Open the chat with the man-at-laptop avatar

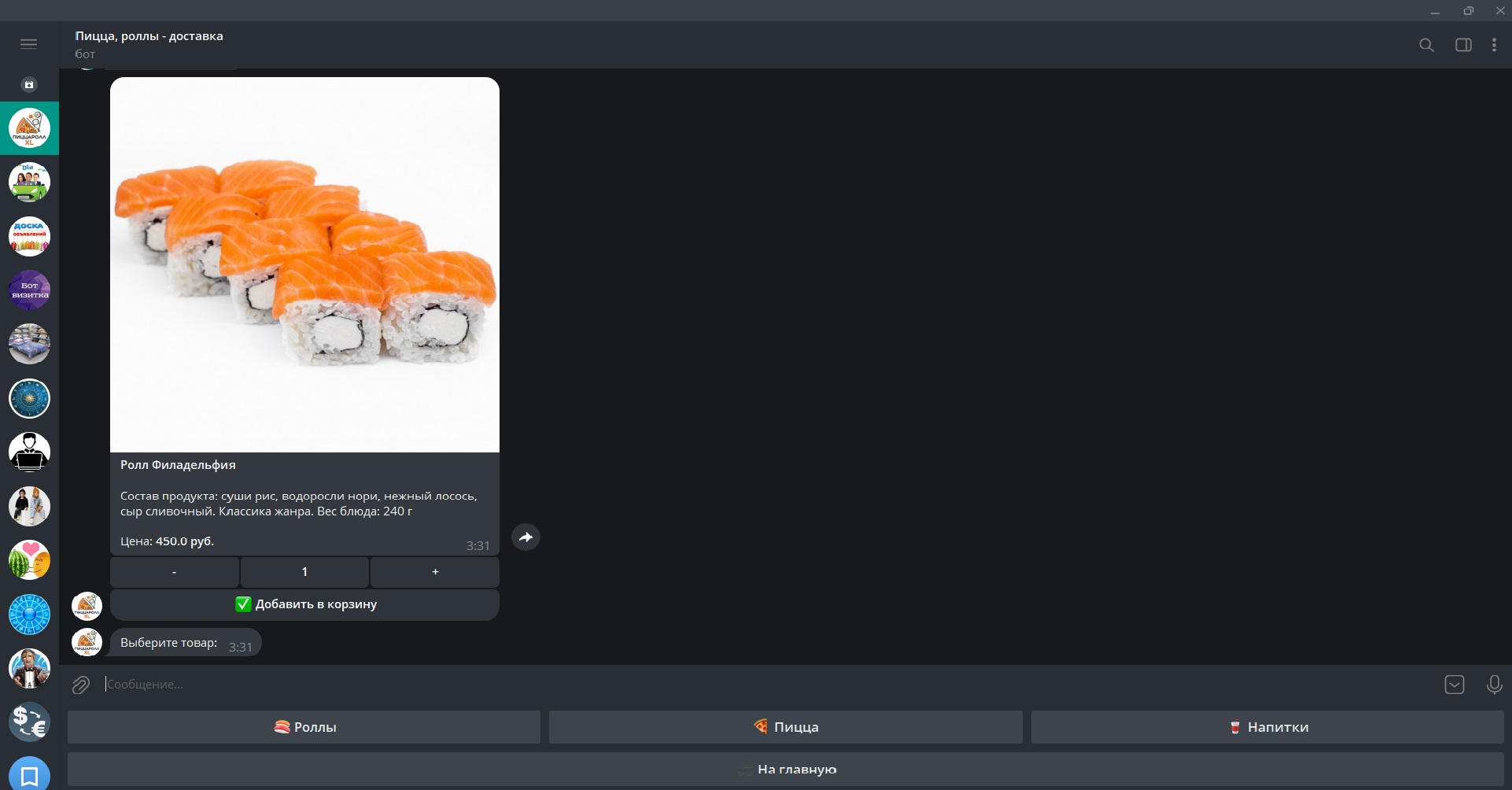[x=29, y=452]
